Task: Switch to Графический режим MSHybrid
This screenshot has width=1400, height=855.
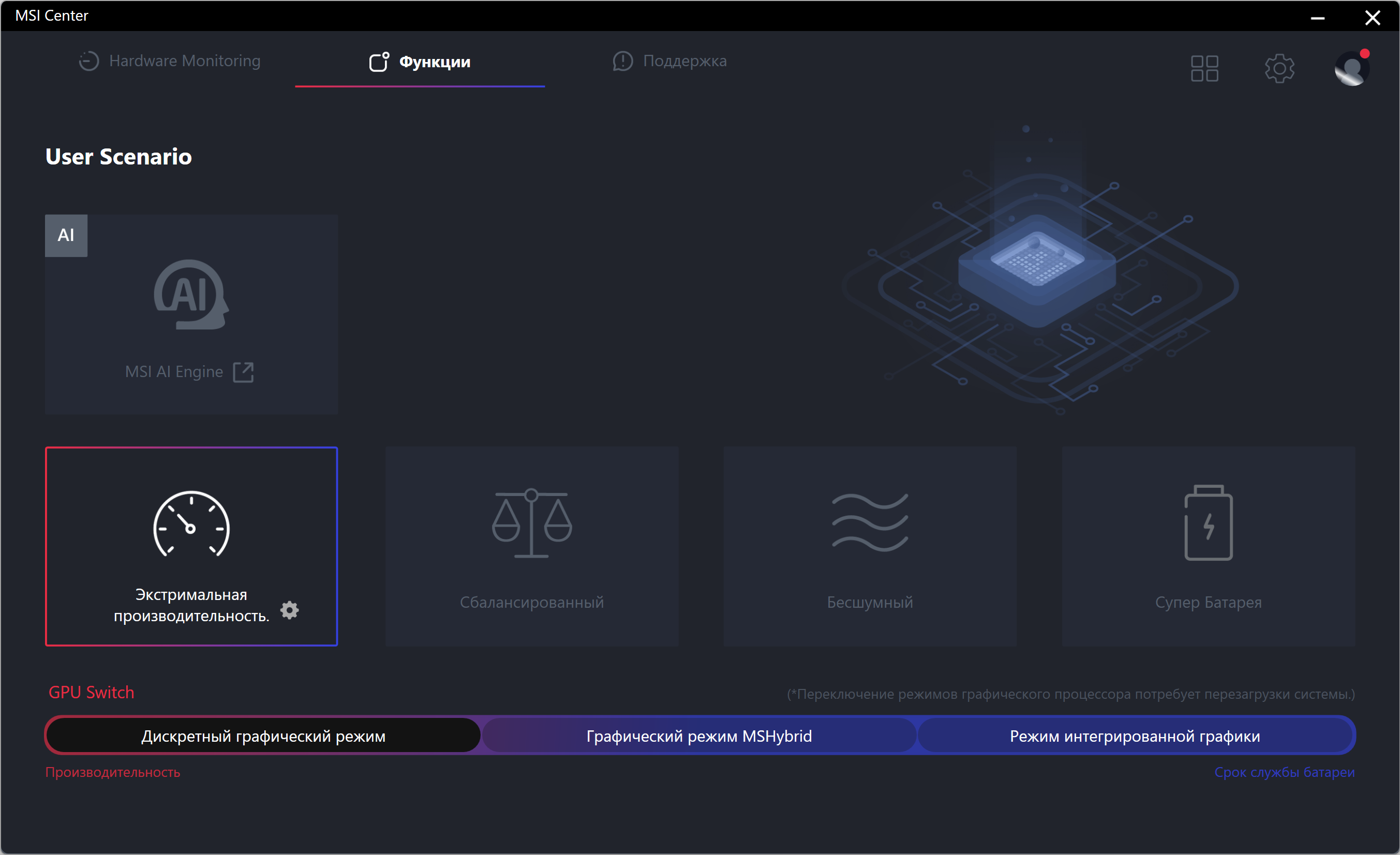Action: pos(699,736)
